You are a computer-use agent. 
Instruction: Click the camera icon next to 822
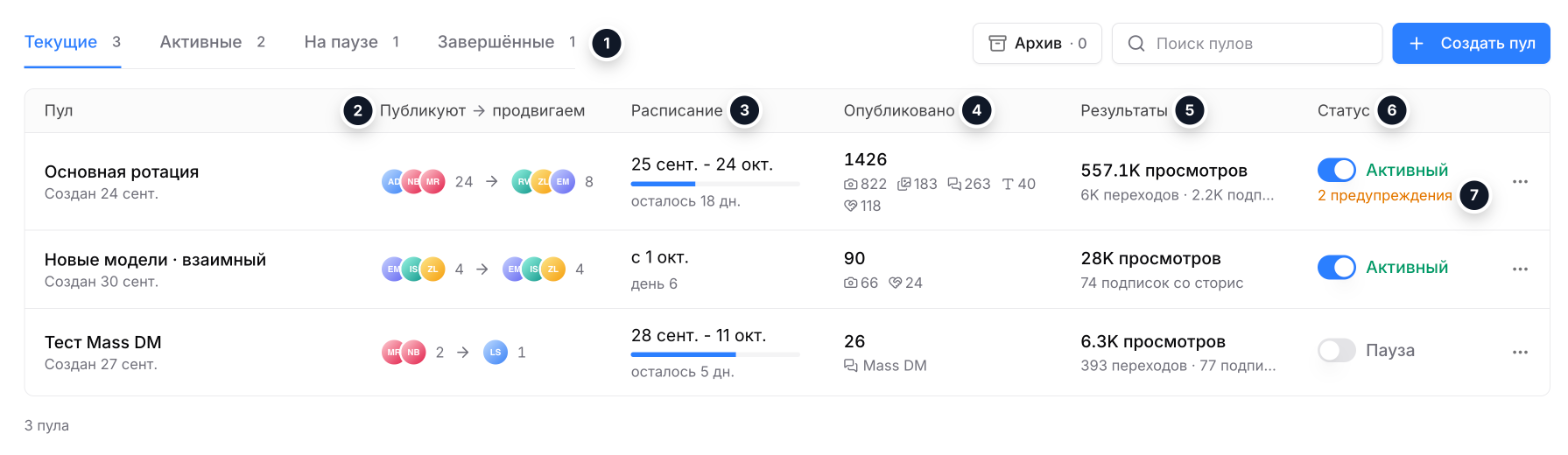(x=851, y=184)
